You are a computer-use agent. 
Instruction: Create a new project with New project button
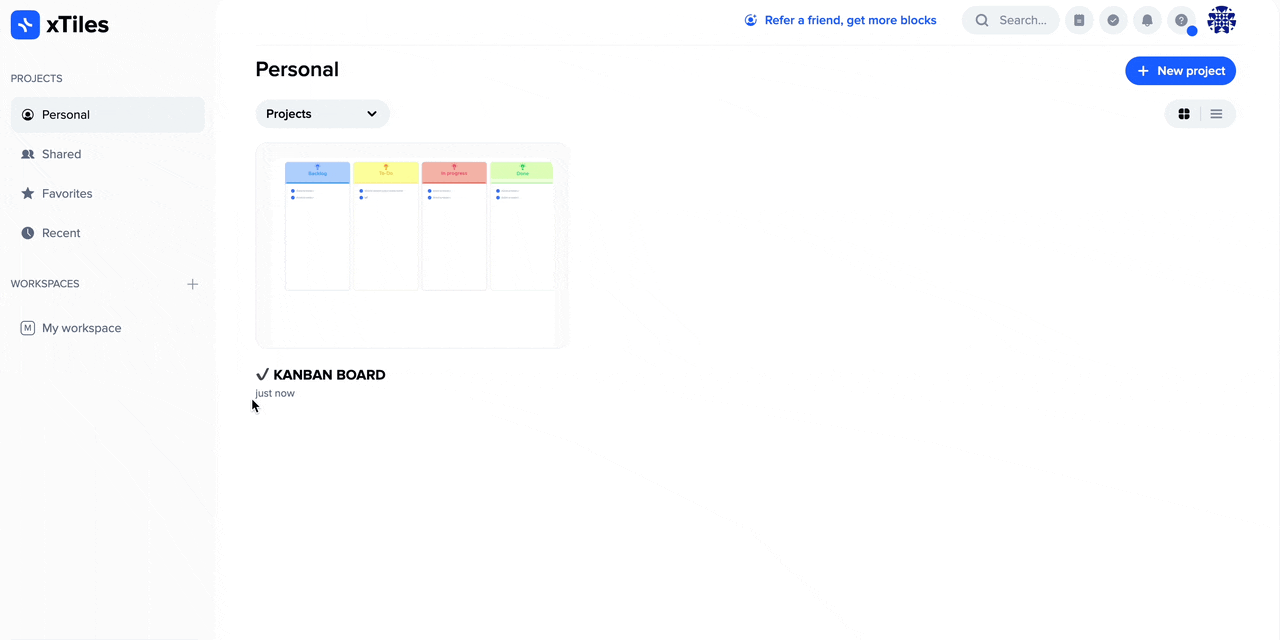[1180, 70]
